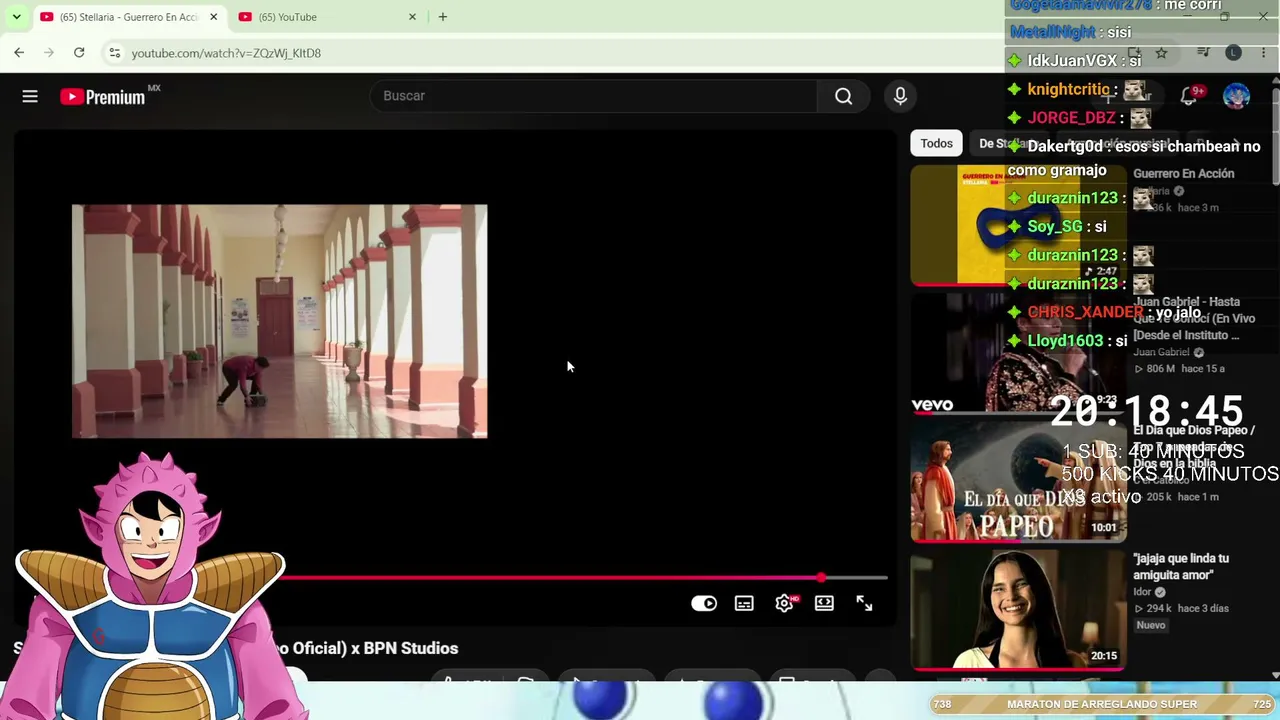This screenshot has width=1280, height=720.
Task: Start voice search with the microphone
Action: click(x=900, y=96)
